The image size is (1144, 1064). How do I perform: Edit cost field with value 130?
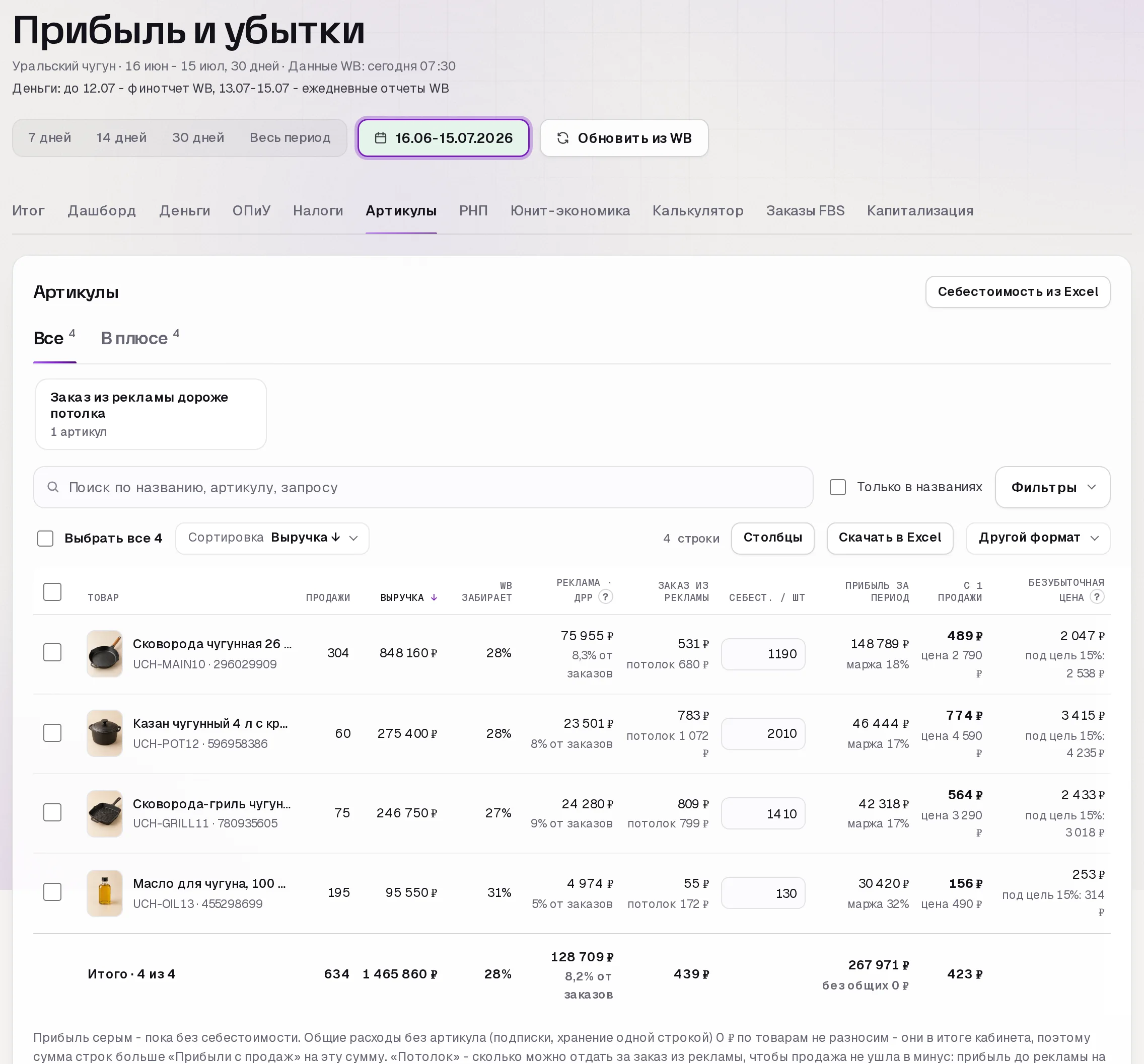click(763, 893)
